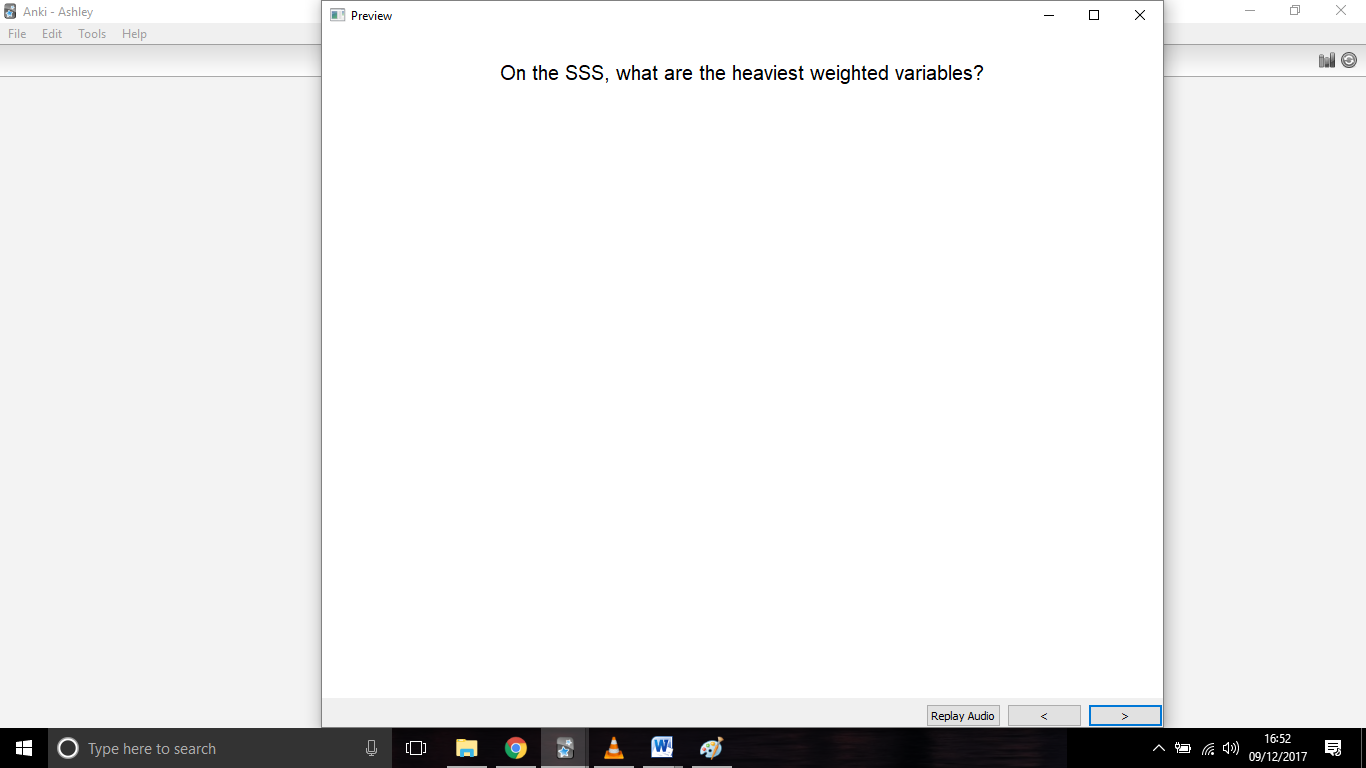
Task: Go to next card with the > button
Action: pyautogui.click(x=1125, y=716)
